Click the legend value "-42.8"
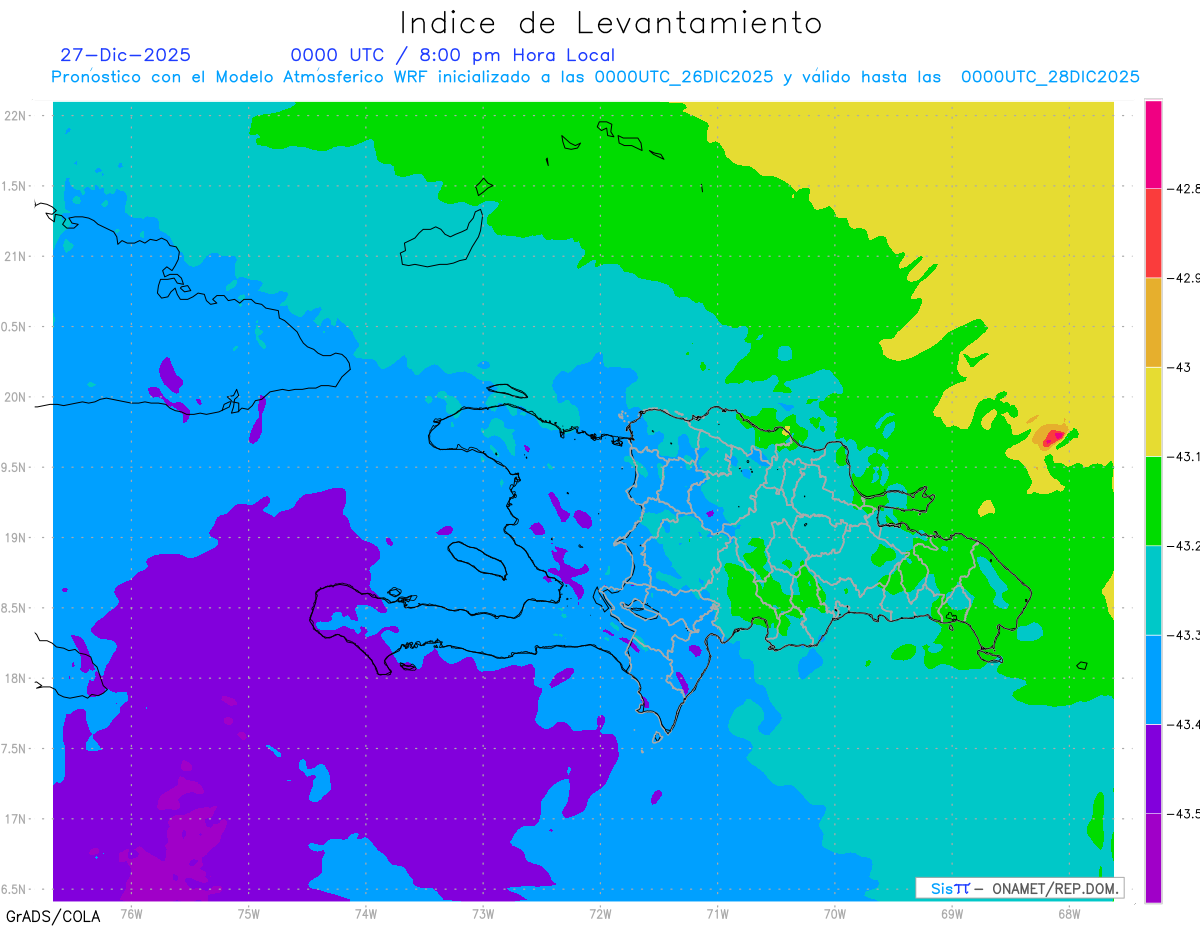The width and height of the screenshot is (1200, 927). click(1184, 188)
